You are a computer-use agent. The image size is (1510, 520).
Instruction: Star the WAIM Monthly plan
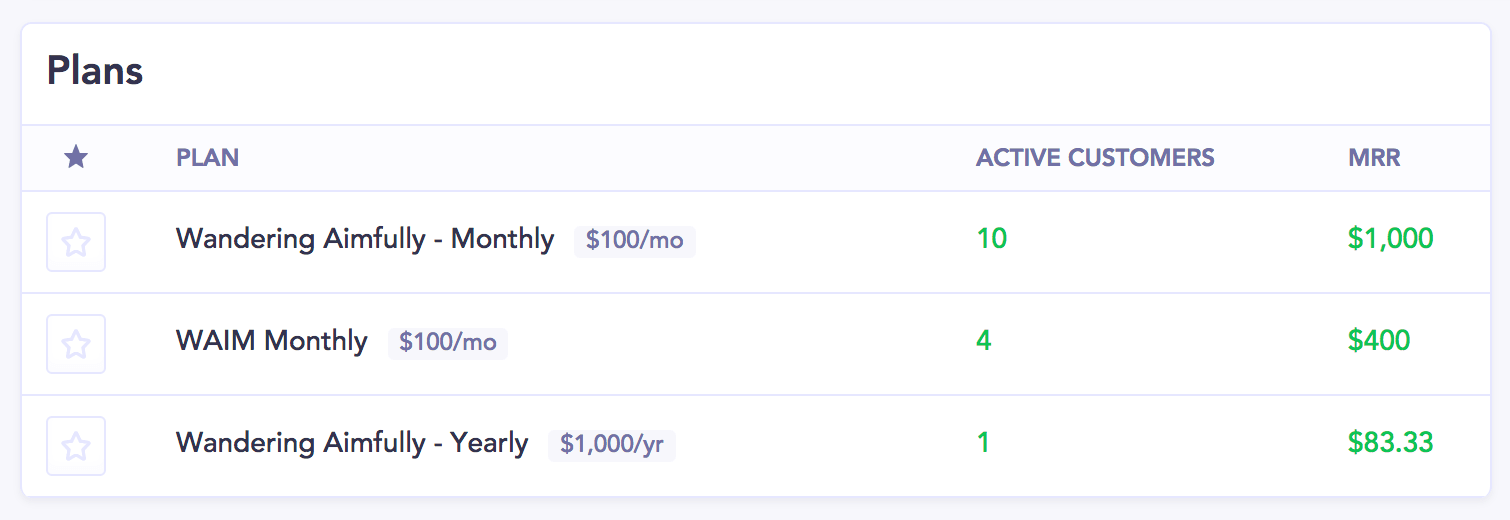[x=76, y=344]
